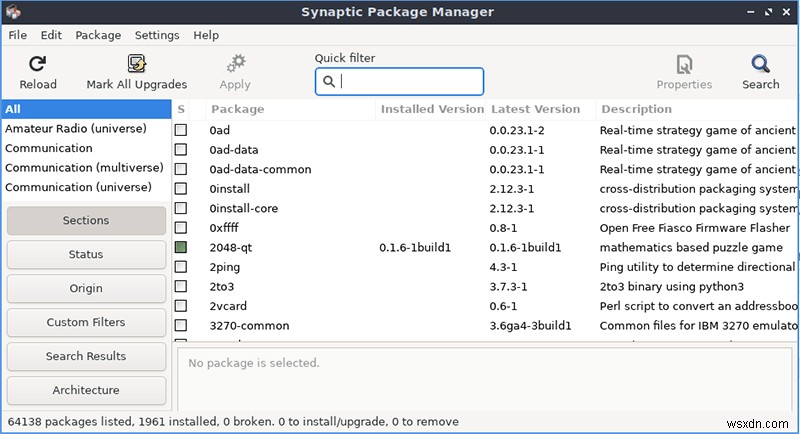Viewport: 800px width, 434px height.
Task: Select the Communication section
Action: tap(86, 148)
